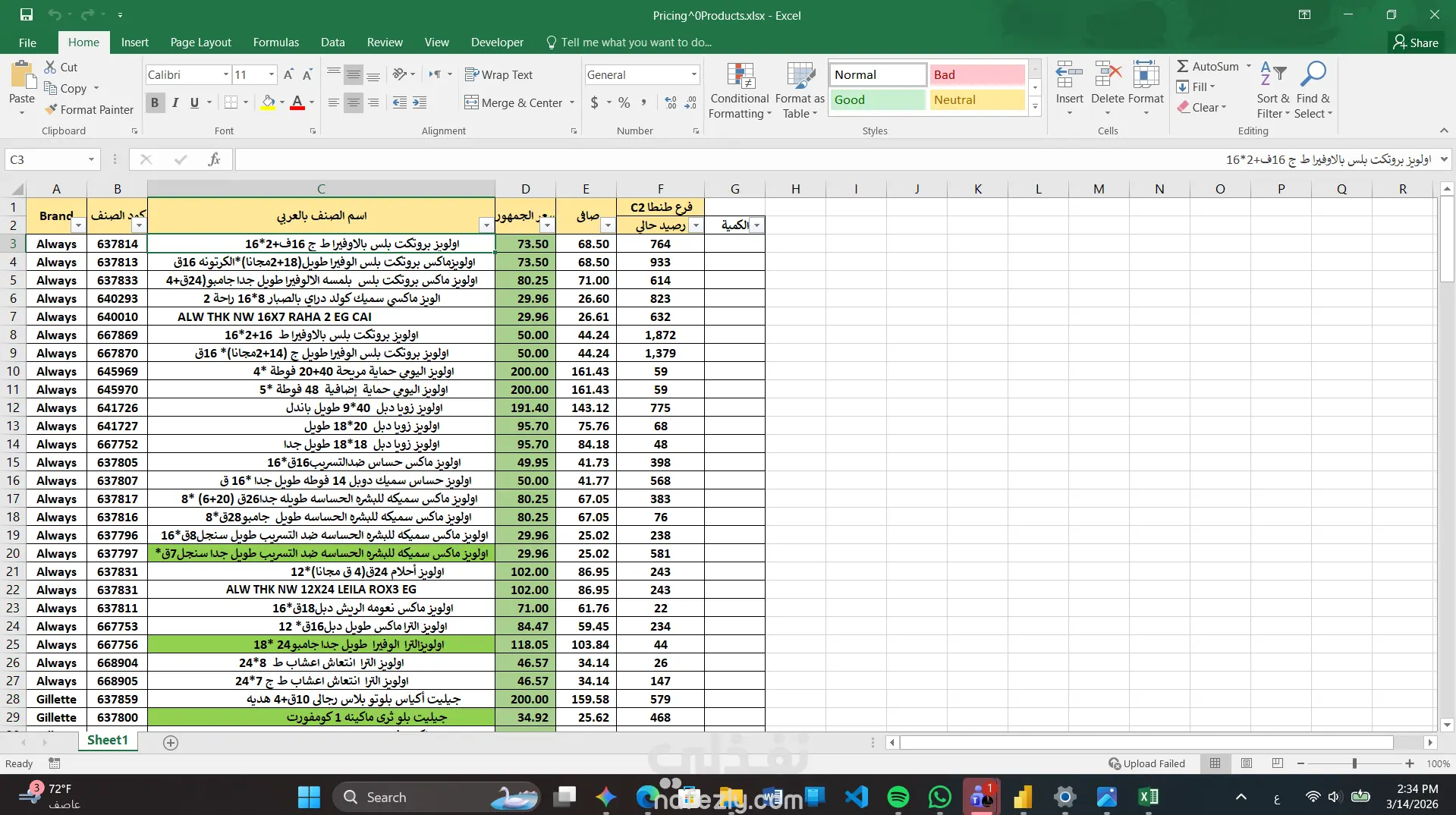
Task: Save the workbook with the floppy icon
Action: click(27, 14)
